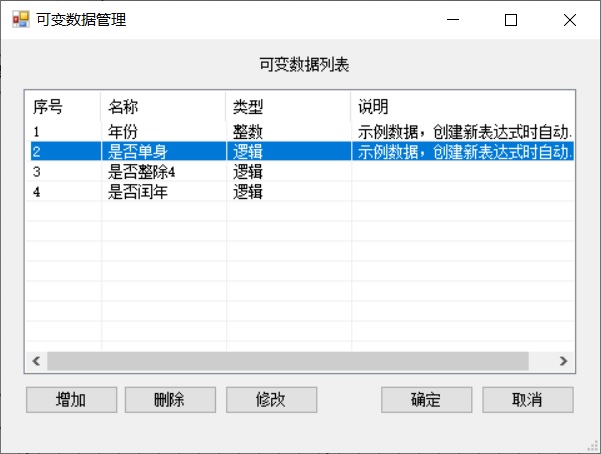Click sequence number 3 in the list

[x=36, y=172]
